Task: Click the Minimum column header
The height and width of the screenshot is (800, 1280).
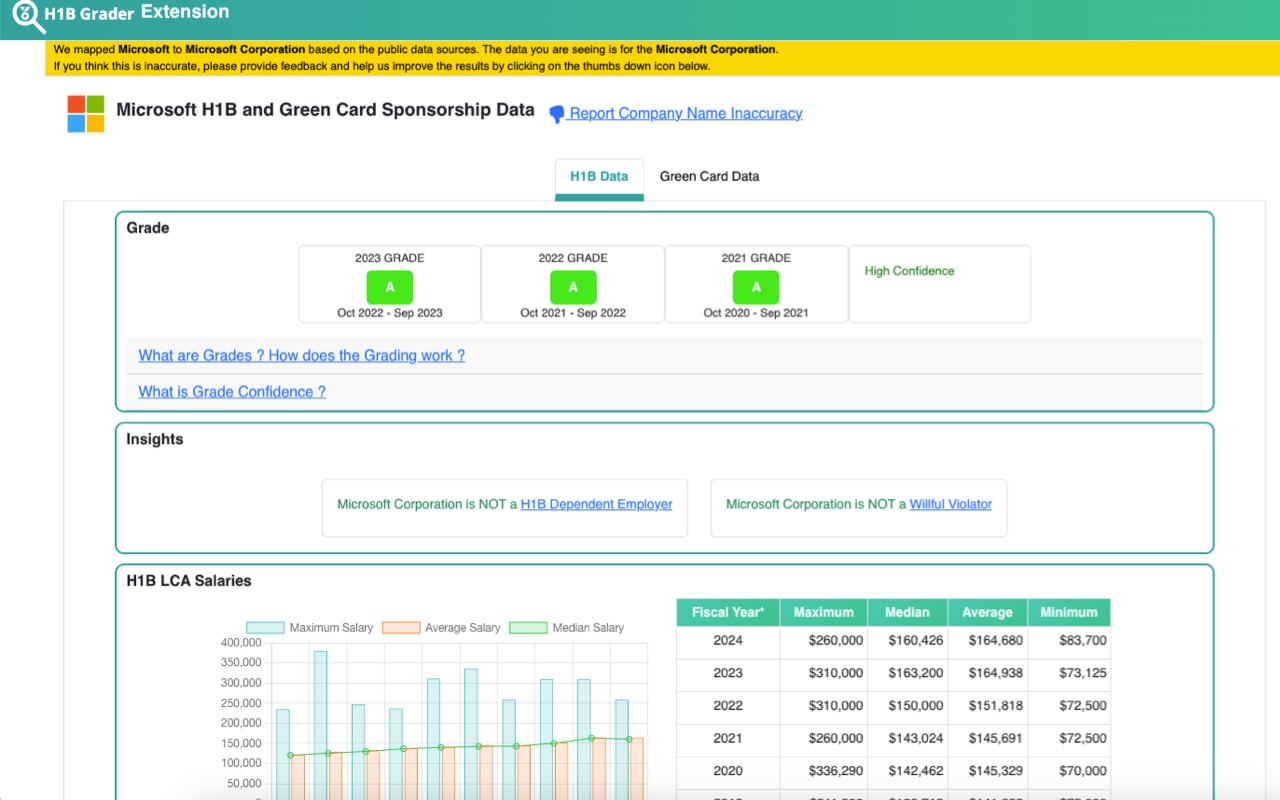Action: pos(1069,613)
